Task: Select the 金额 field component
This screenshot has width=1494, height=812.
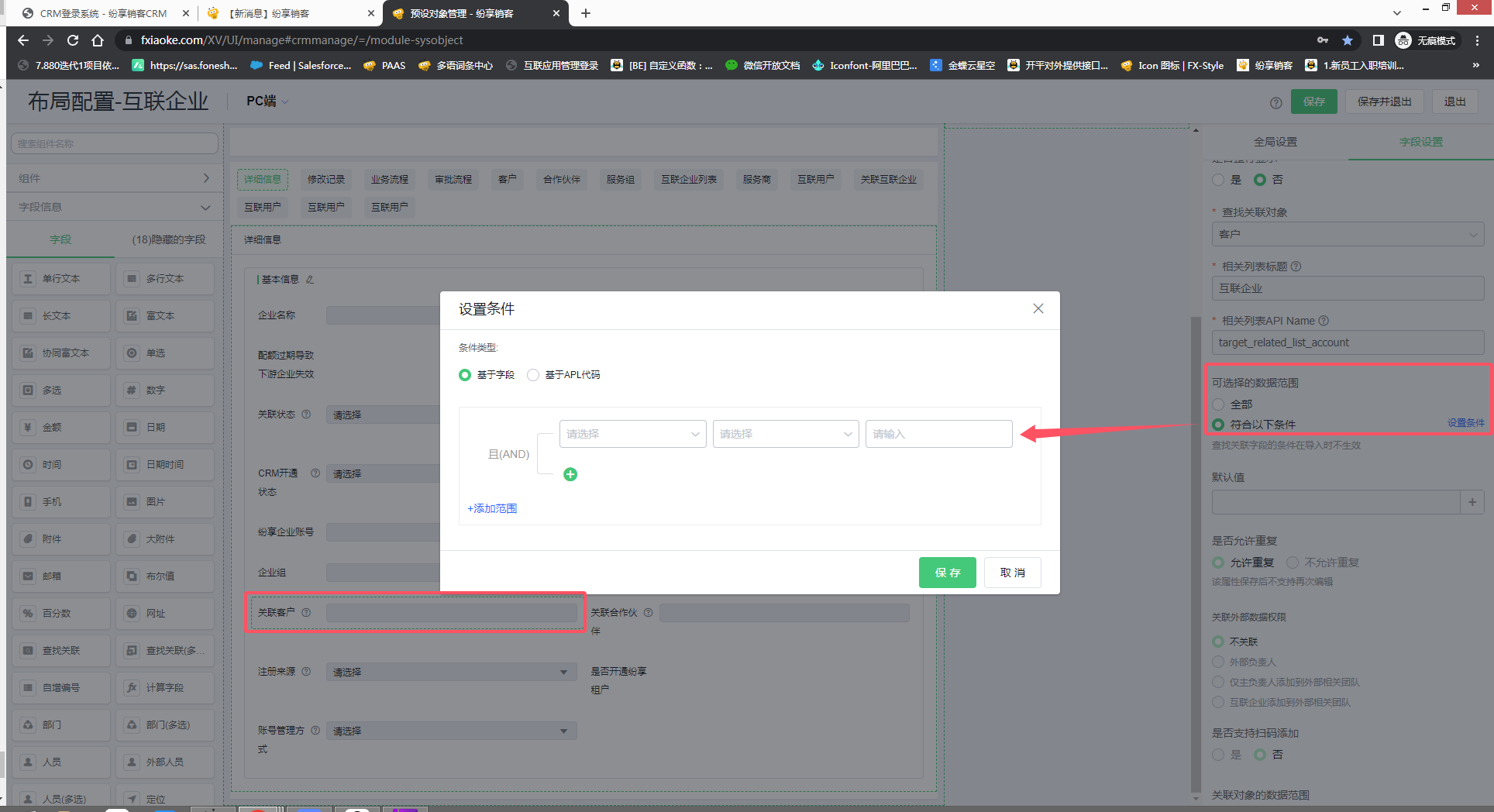Action: pos(61,428)
